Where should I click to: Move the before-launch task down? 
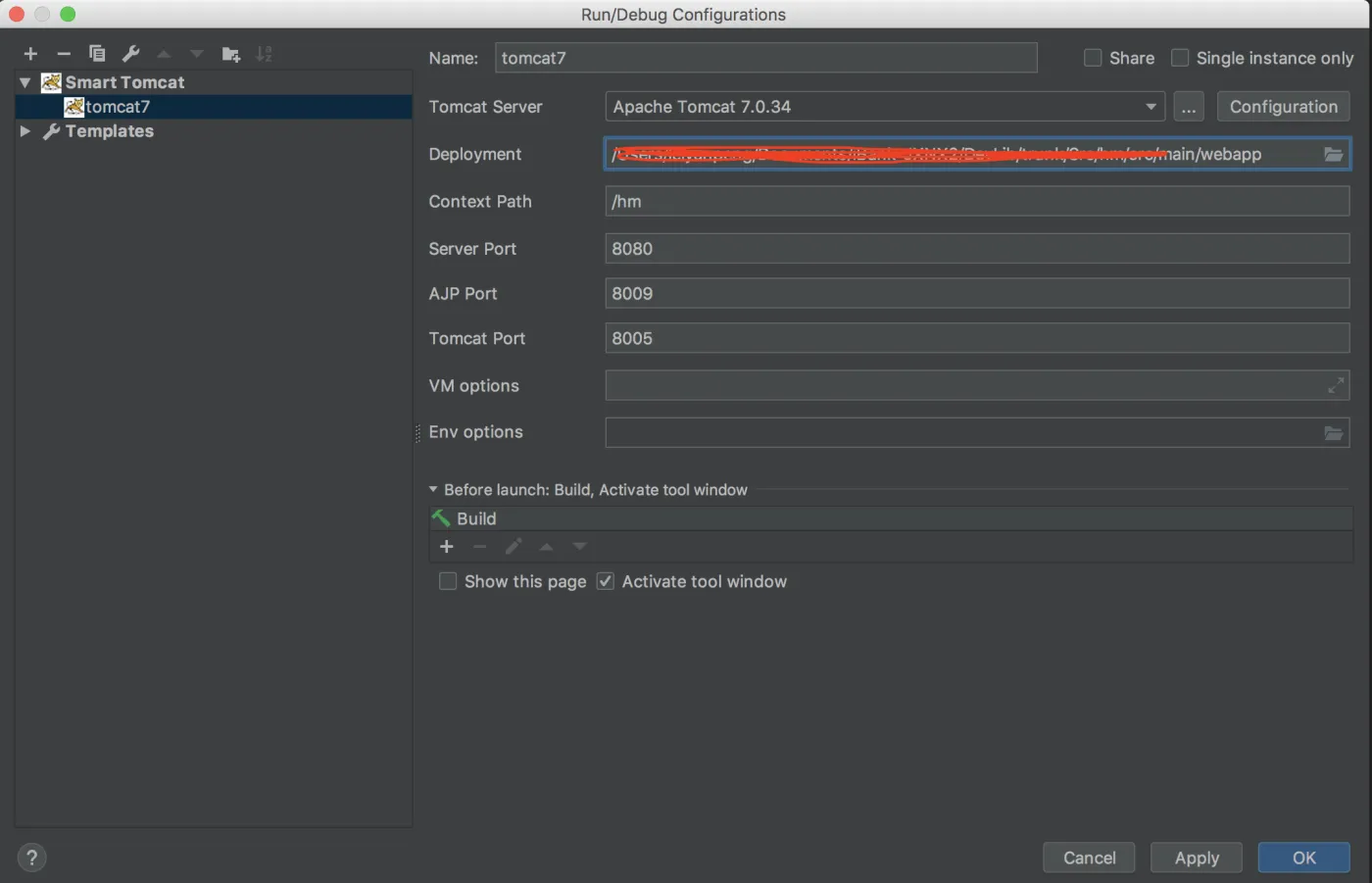[580, 547]
